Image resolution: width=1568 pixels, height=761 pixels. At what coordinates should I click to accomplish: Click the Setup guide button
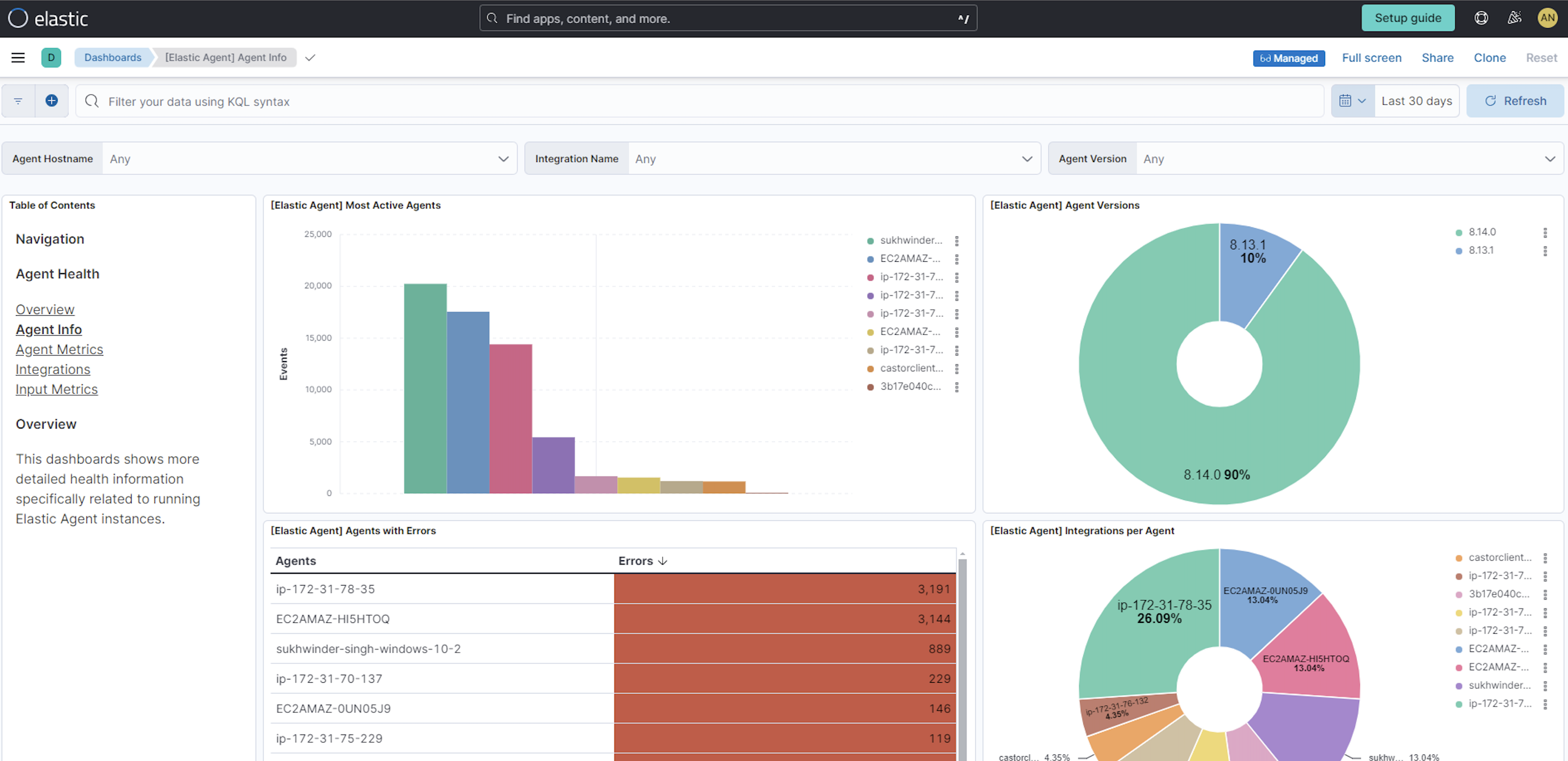(x=1408, y=18)
